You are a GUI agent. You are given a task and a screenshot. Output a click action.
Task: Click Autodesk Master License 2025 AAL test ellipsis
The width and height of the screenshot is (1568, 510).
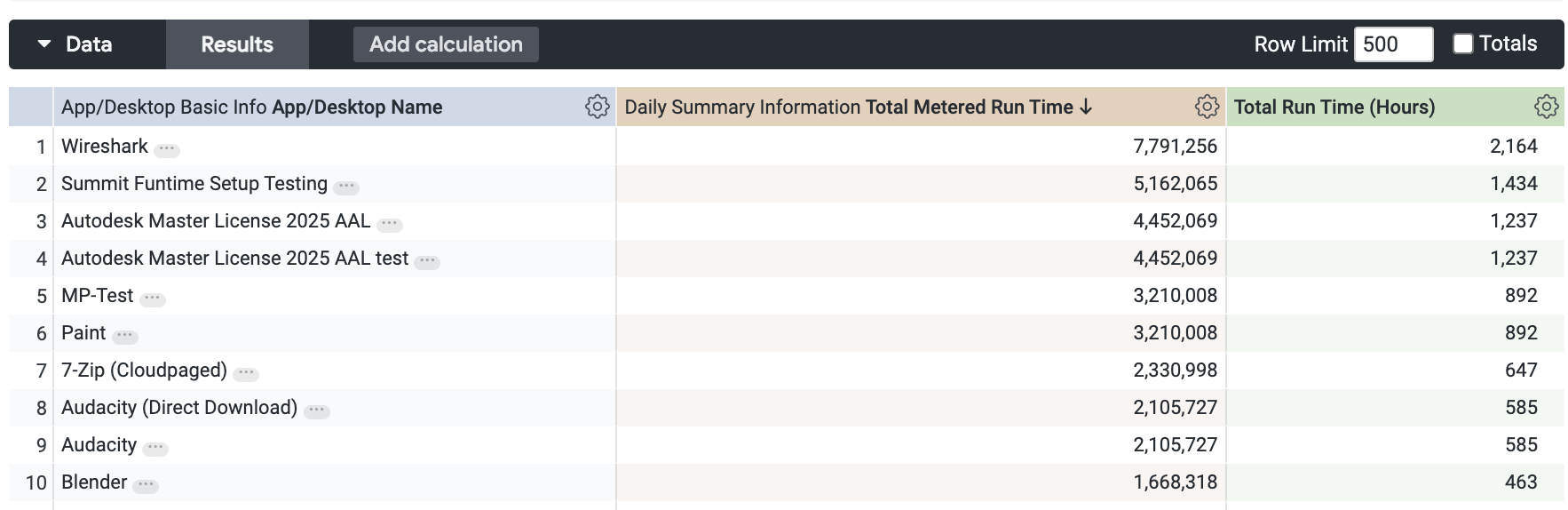427,261
